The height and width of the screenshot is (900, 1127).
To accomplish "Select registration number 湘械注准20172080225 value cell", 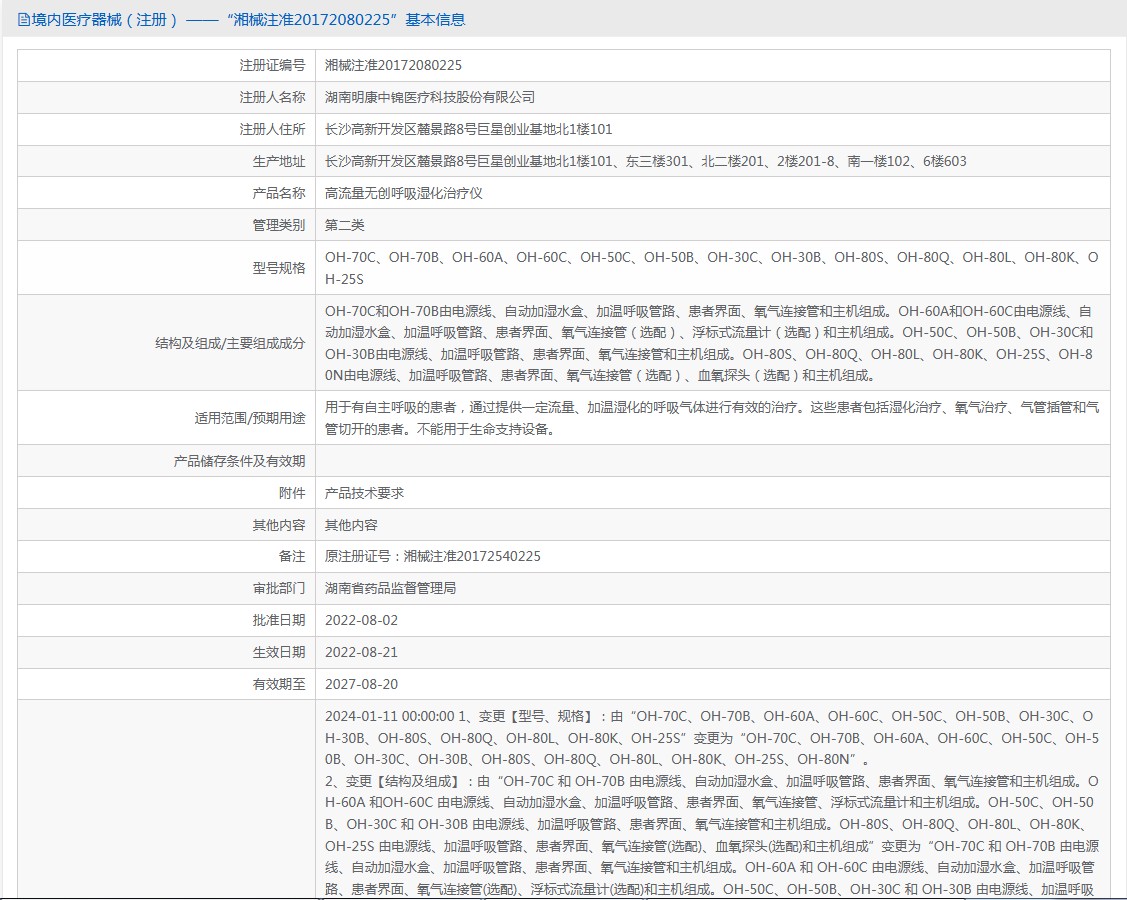I will [393, 65].
